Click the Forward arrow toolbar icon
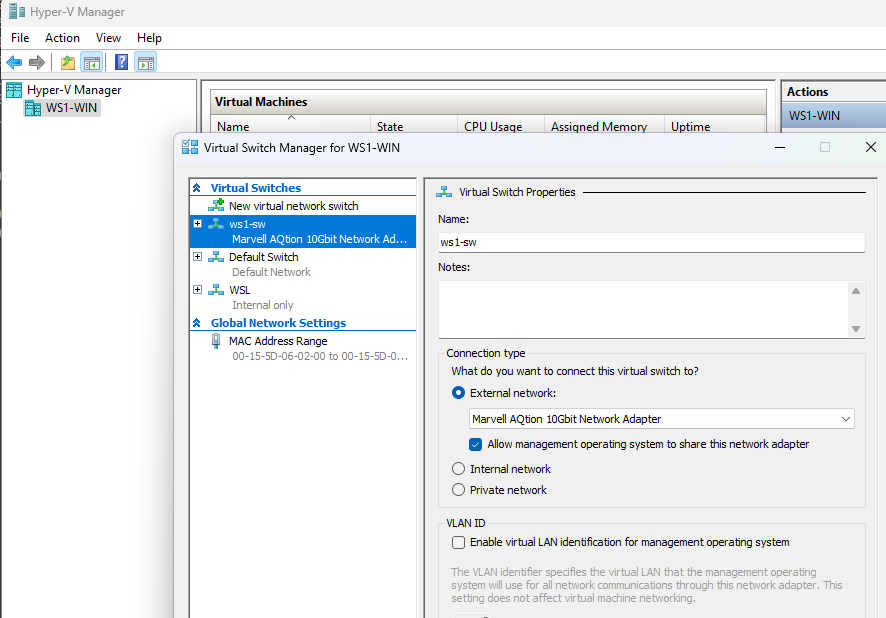Image resolution: width=886 pixels, height=618 pixels. 37,63
